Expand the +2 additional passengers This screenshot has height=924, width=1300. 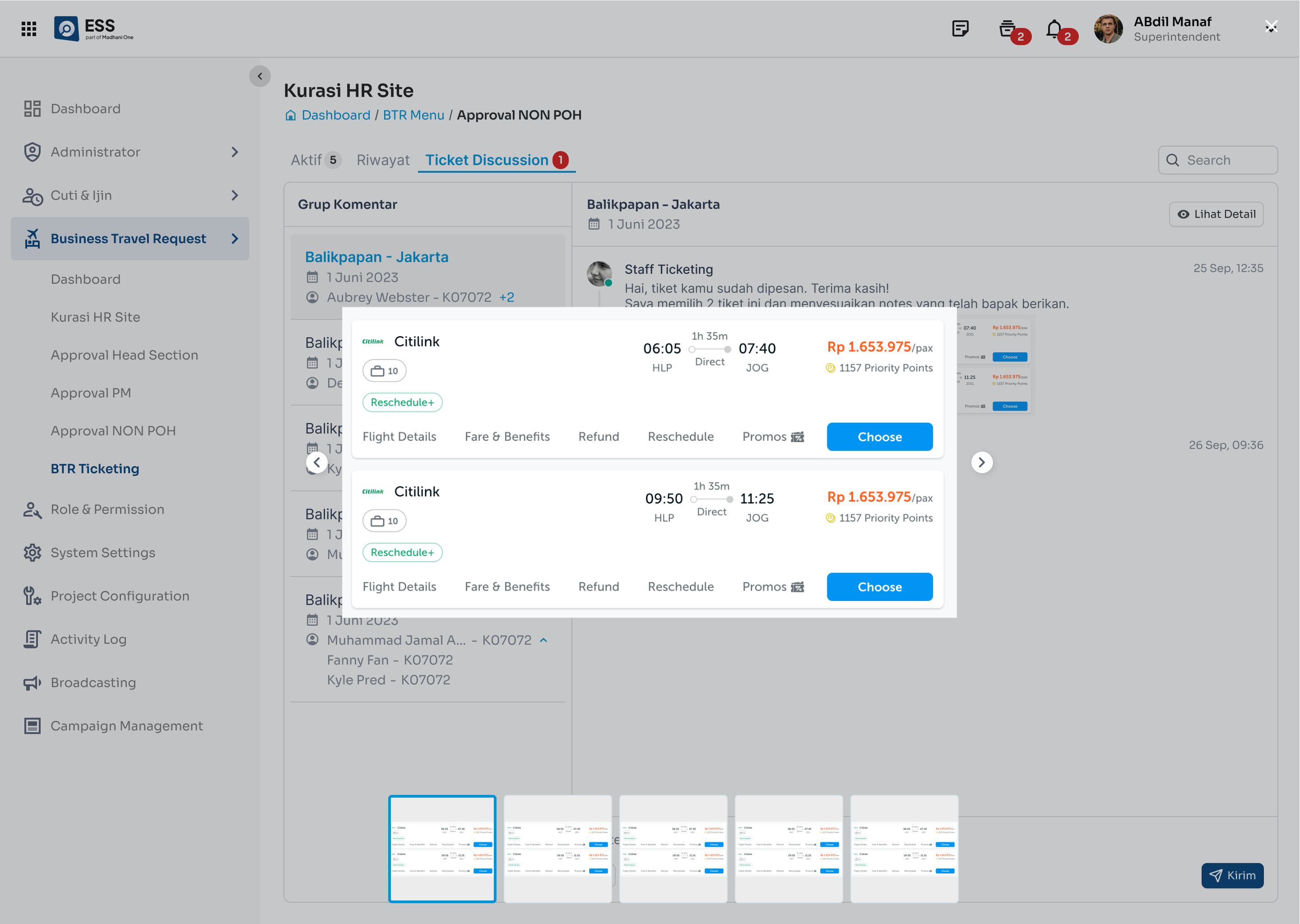(506, 298)
